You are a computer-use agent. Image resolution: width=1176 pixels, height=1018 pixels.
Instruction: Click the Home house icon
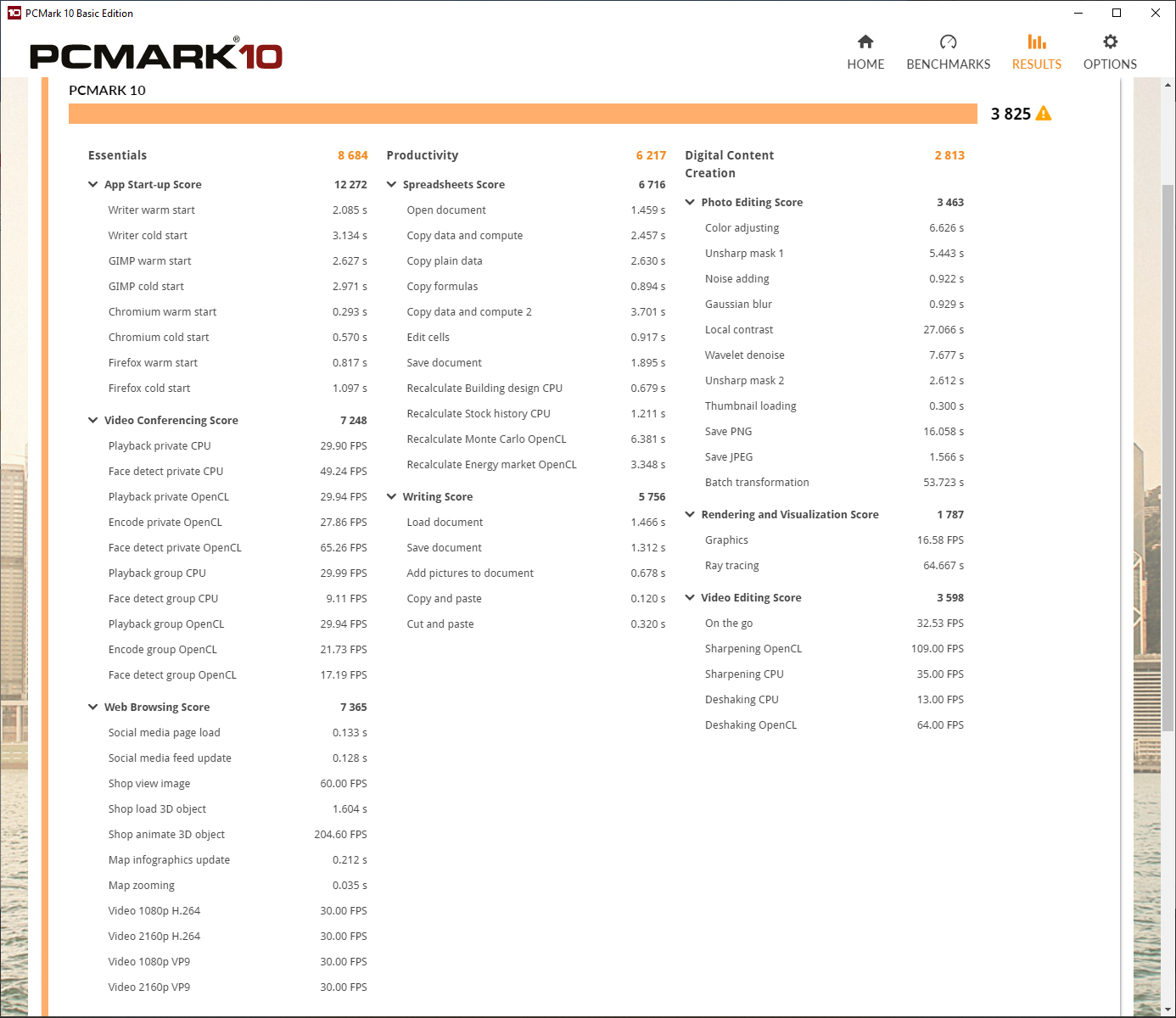coord(865,42)
